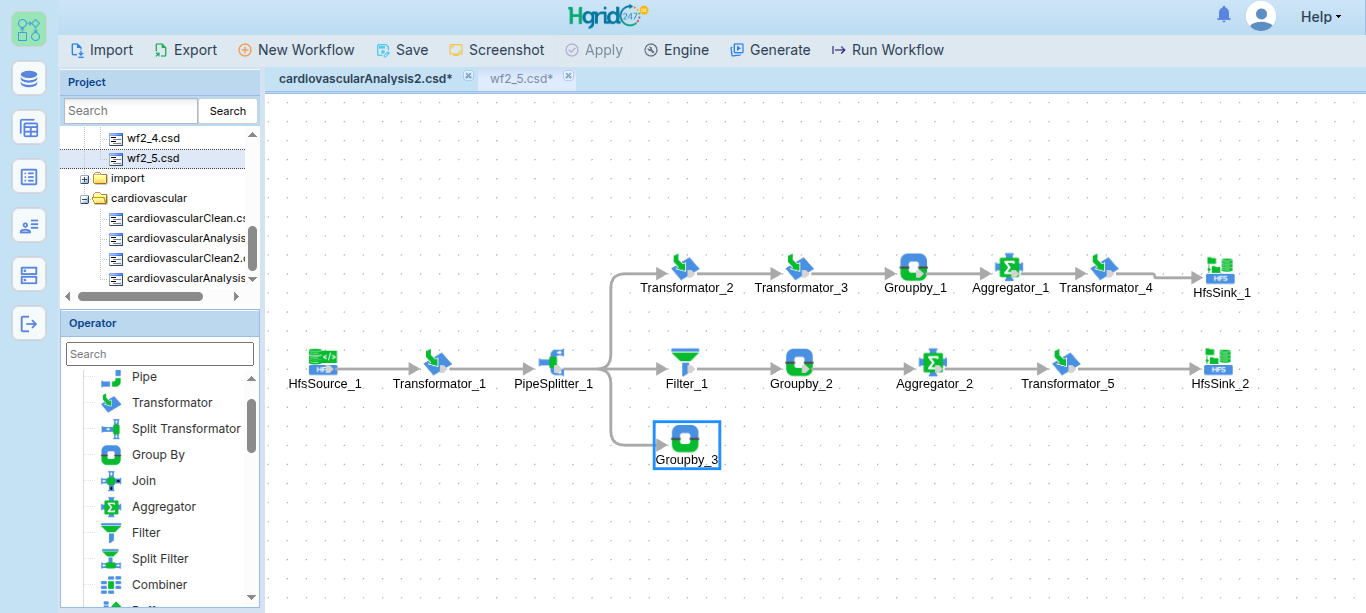Viewport: 1366px width, 613px height.
Task: Collapse the cardiovascular folder
Action: 85,199
